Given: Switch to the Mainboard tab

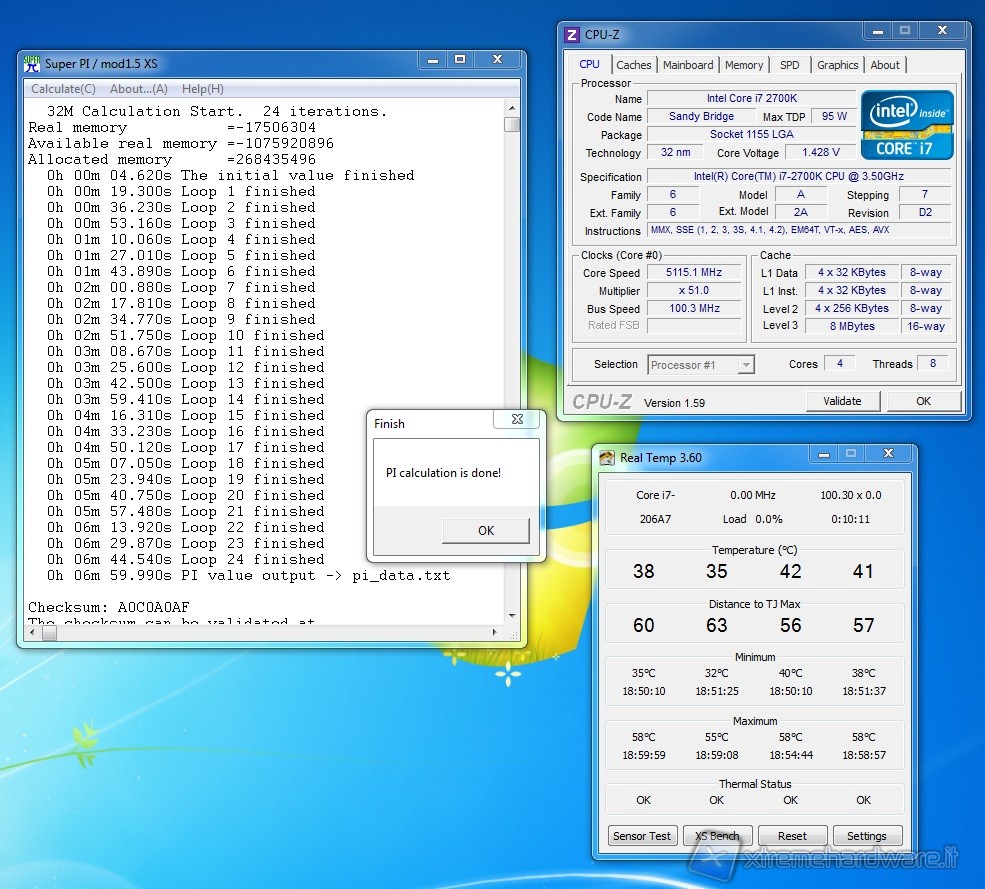Looking at the screenshot, I should point(688,65).
